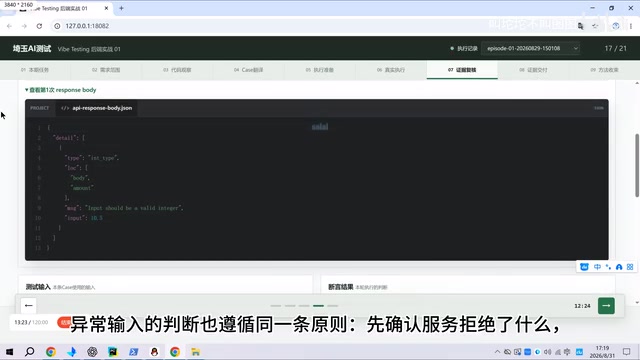
Task: Collapse the response body disclosure section
Action: tap(60, 90)
